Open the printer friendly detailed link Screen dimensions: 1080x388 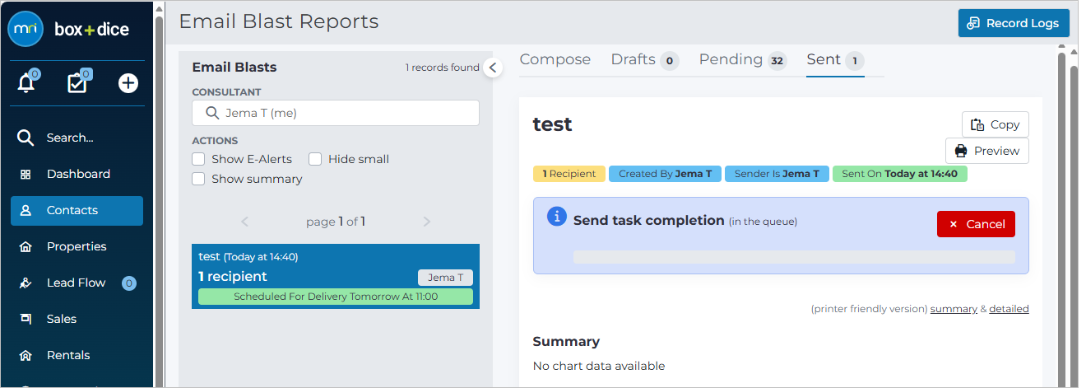pos(1009,309)
